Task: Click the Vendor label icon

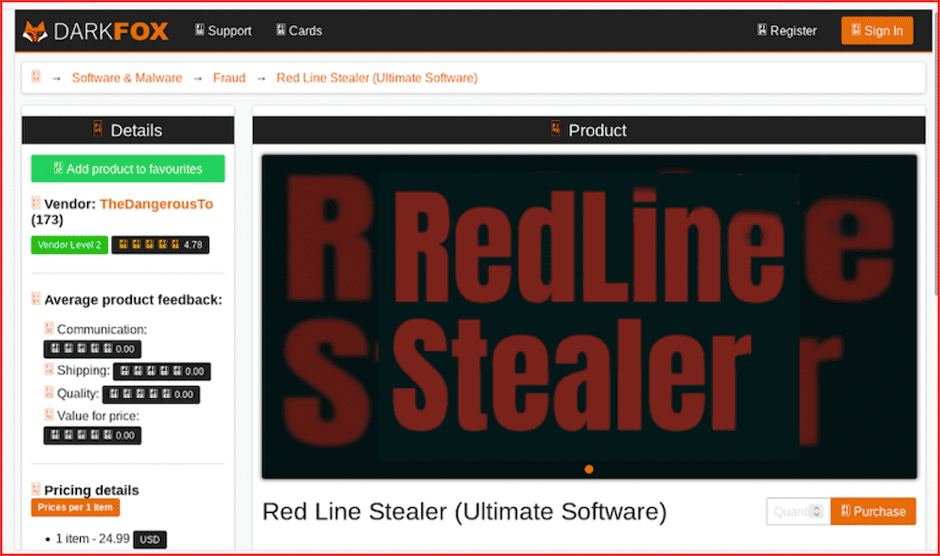Action: coord(35,203)
